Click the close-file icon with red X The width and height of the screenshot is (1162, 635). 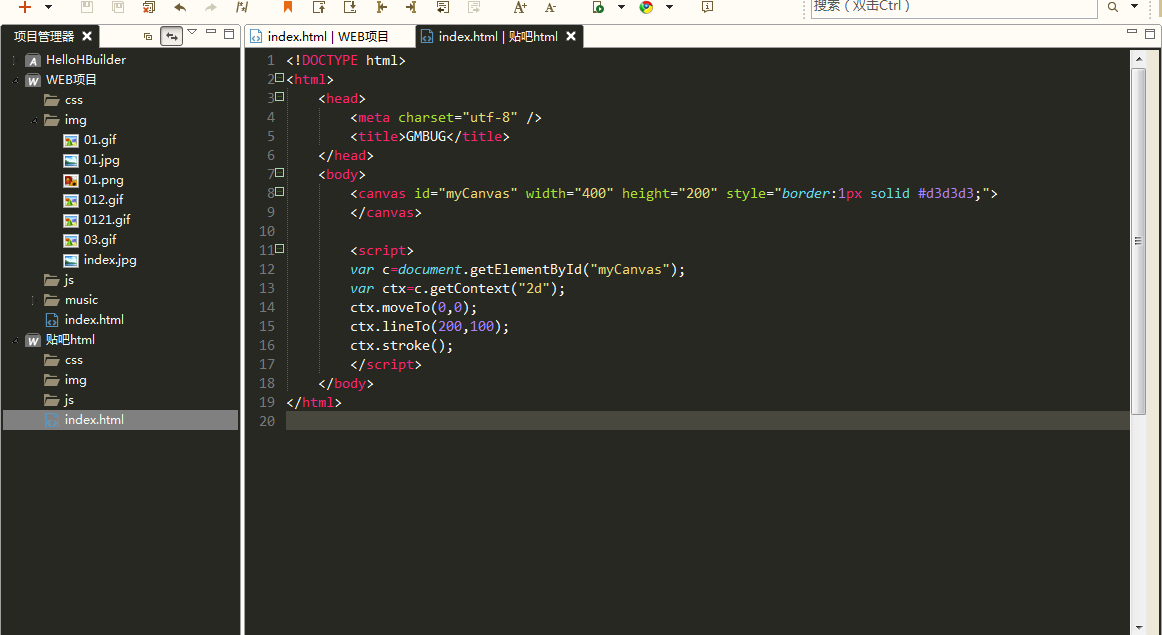coord(149,7)
